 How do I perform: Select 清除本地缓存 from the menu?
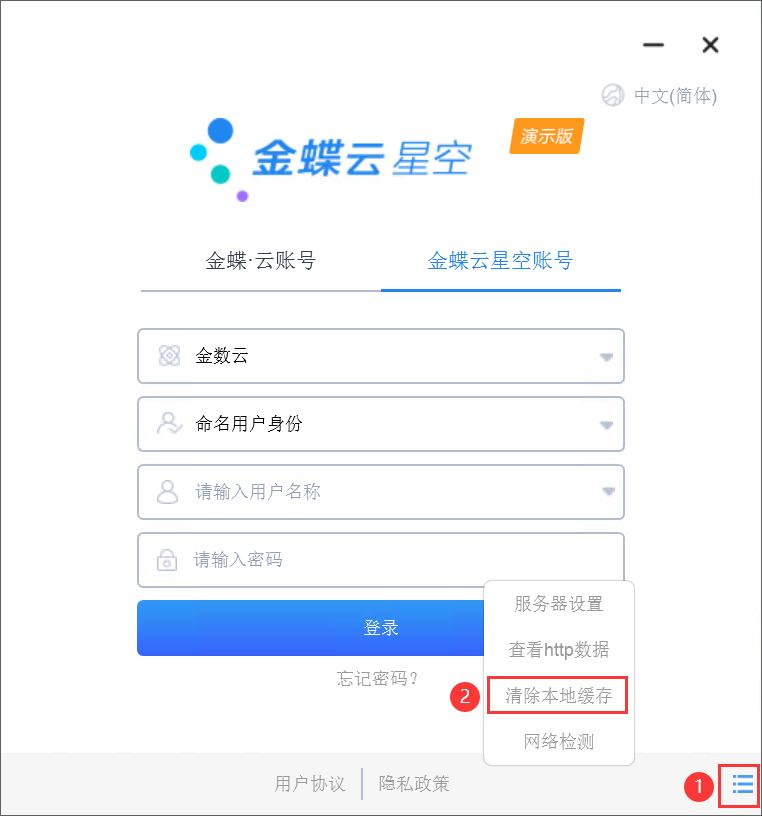[x=558, y=696]
